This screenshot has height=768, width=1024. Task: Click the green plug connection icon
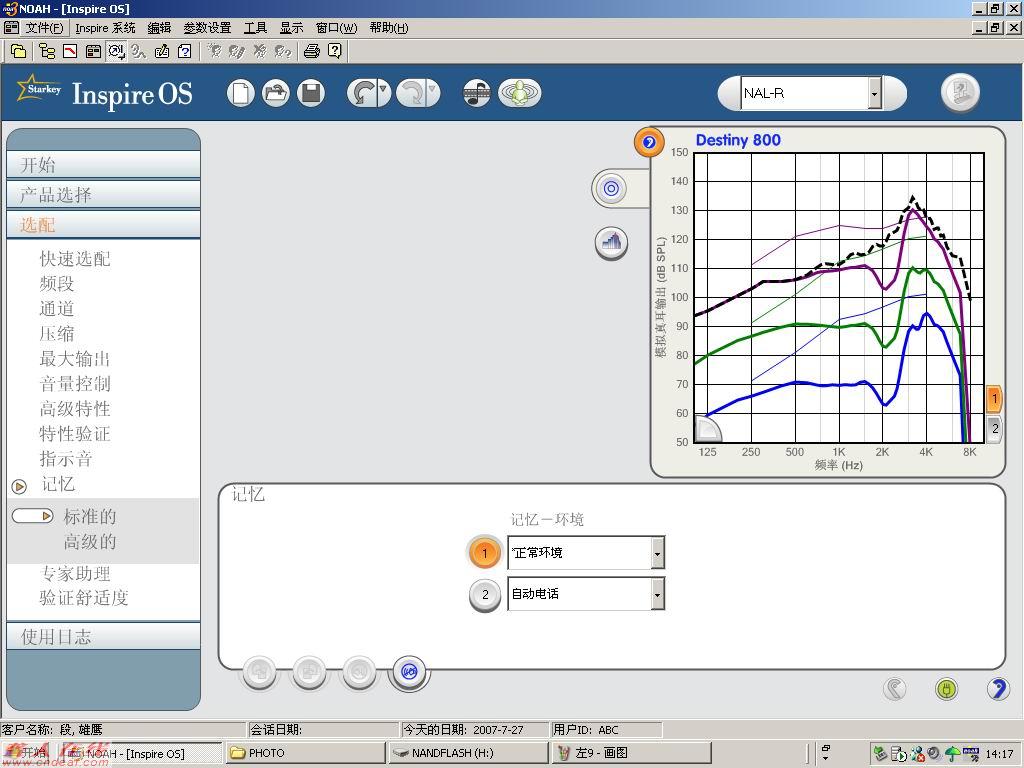946,688
